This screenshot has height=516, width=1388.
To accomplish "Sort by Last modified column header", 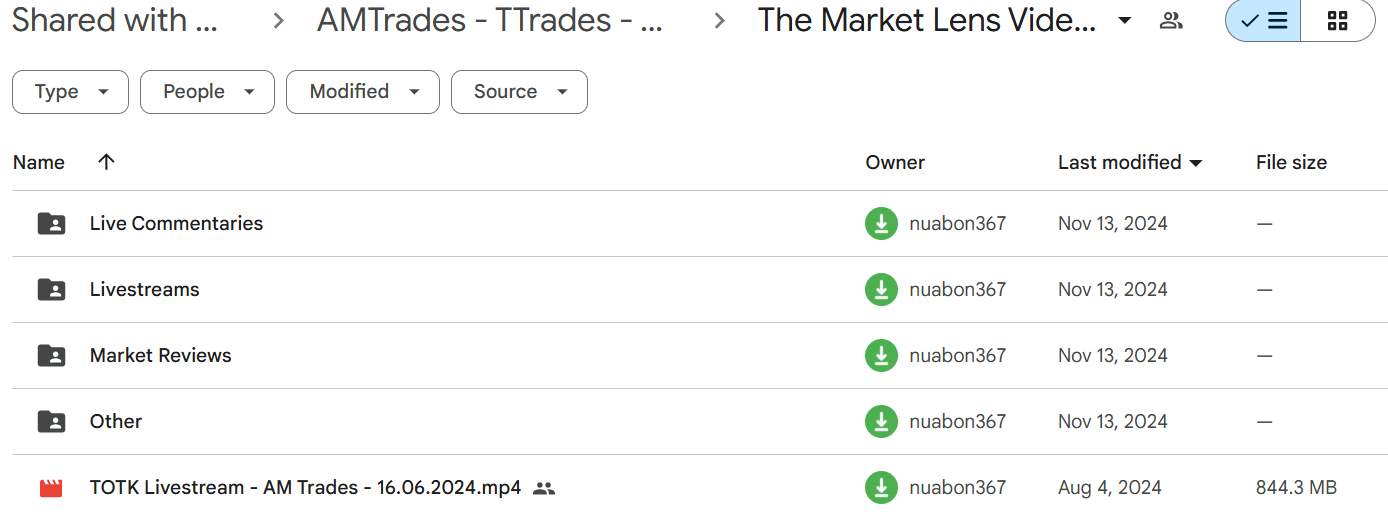I will (x=1119, y=162).
